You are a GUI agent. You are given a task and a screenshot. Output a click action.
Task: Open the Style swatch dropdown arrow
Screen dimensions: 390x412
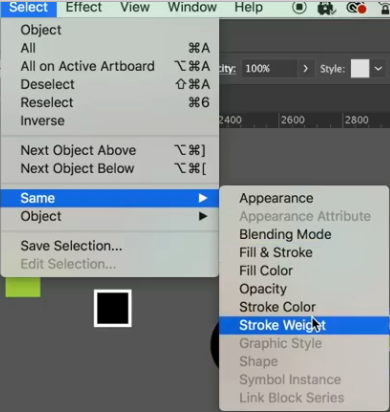click(x=378, y=69)
